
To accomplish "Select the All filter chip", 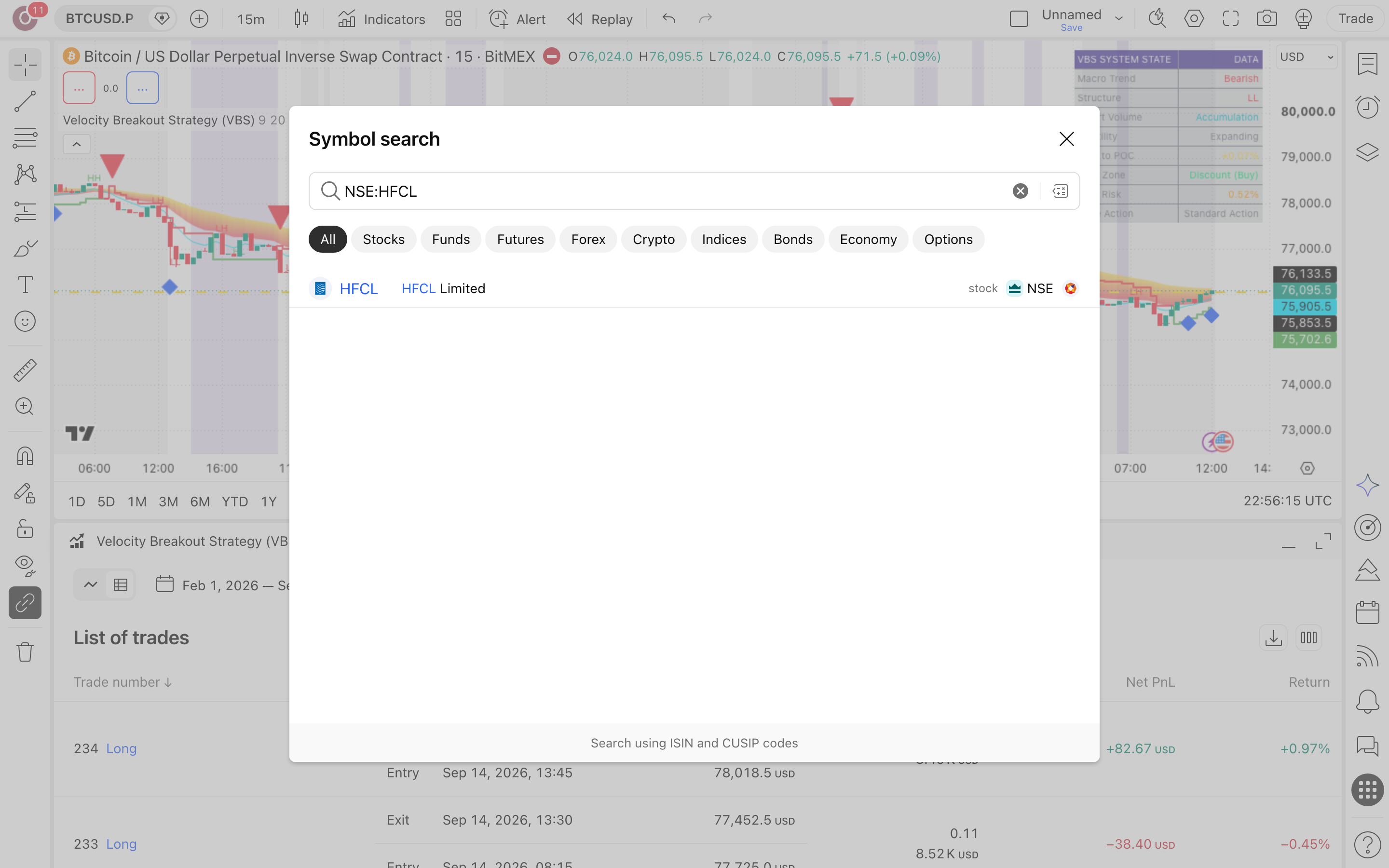I will point(328,239).
